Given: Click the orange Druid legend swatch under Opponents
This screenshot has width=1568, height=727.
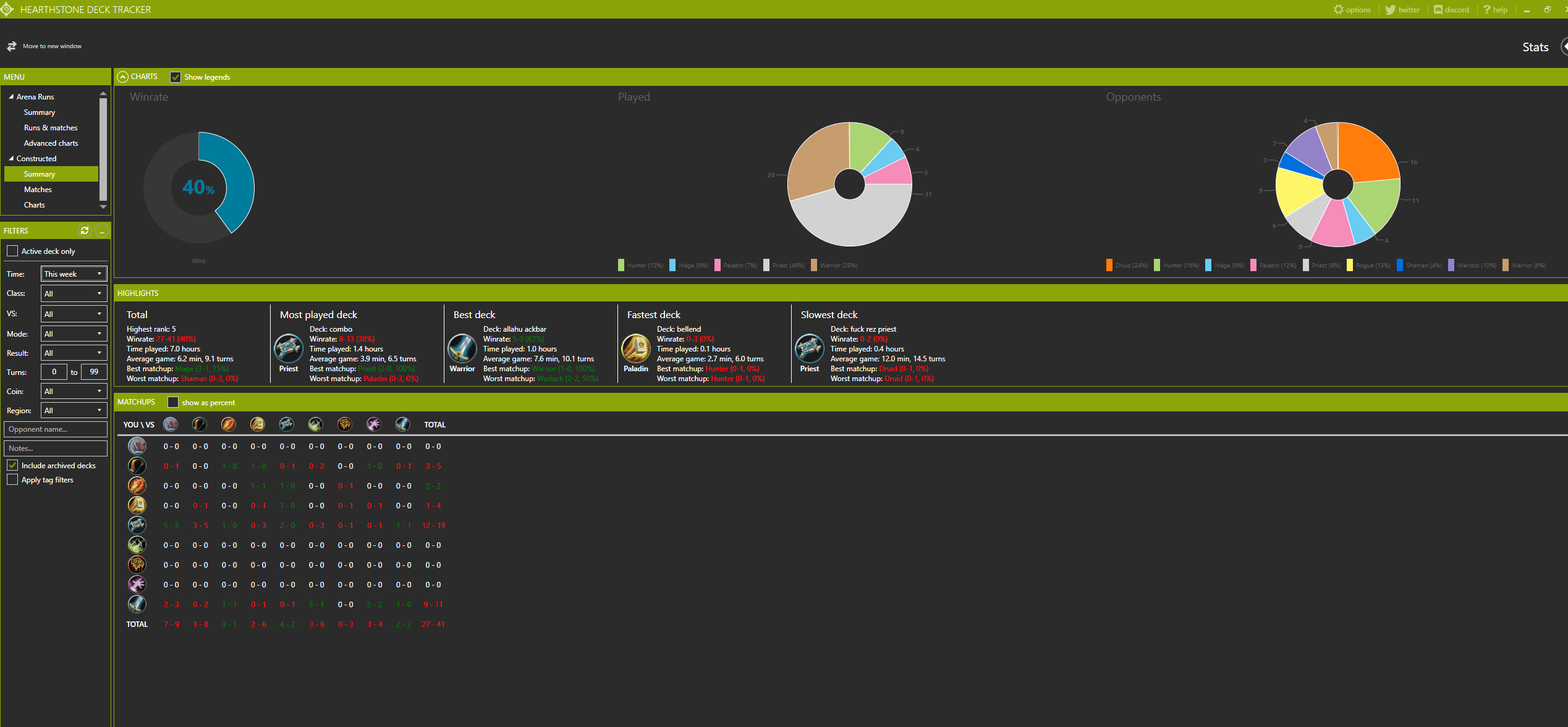Looking at the screenshot, I should (x=1109, y=265).
